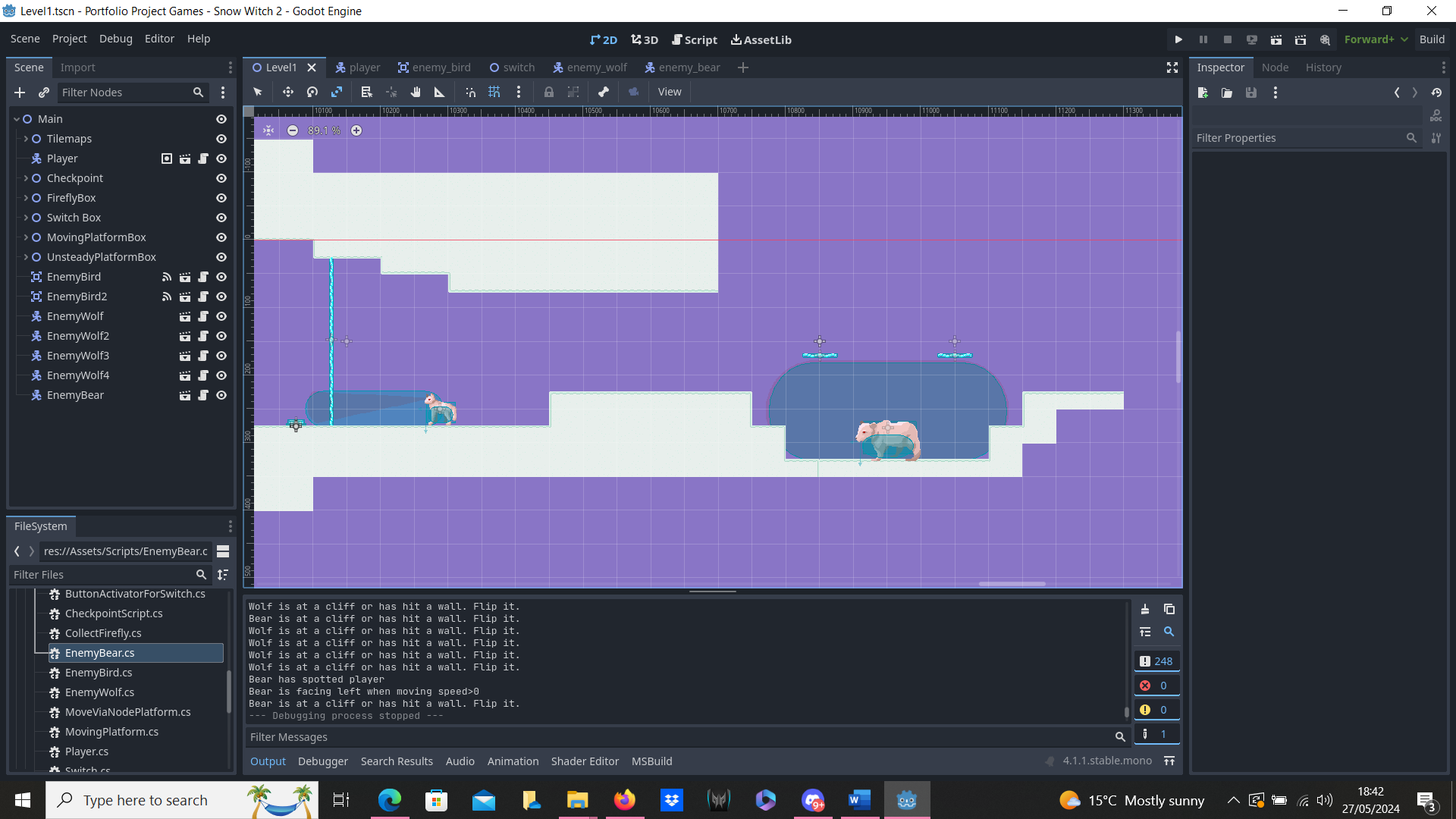Open the Movie Maker mode icon
This screenshot has height=819, width=1456.
click(1325, 39)
